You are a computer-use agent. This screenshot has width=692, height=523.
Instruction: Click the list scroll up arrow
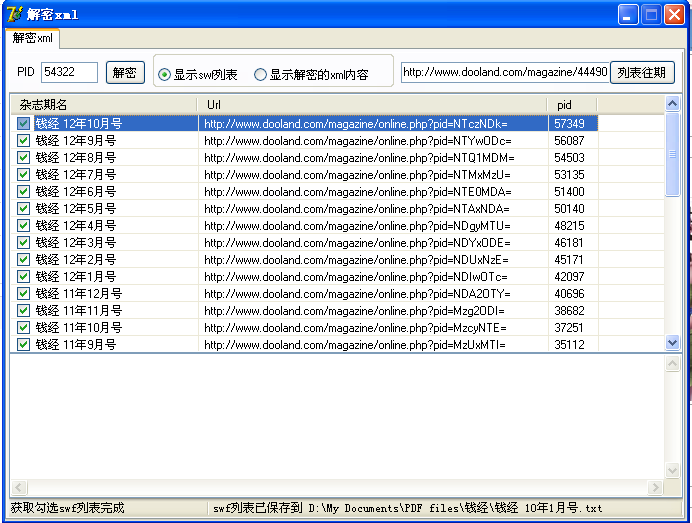(672, 104)
